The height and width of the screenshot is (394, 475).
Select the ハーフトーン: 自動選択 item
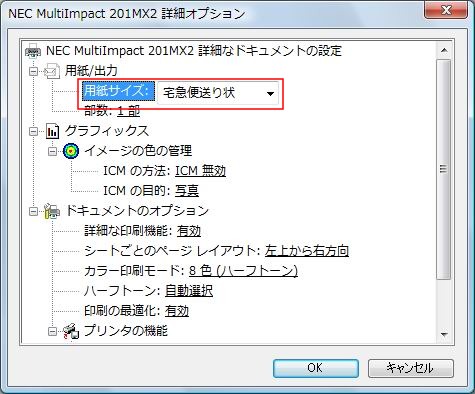coord(148,291)
